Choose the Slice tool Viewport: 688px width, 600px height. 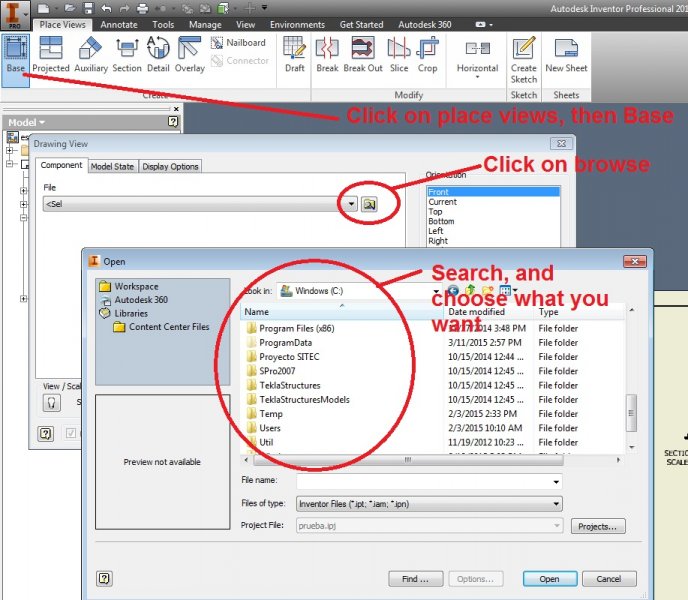click(x=399, y=55)
